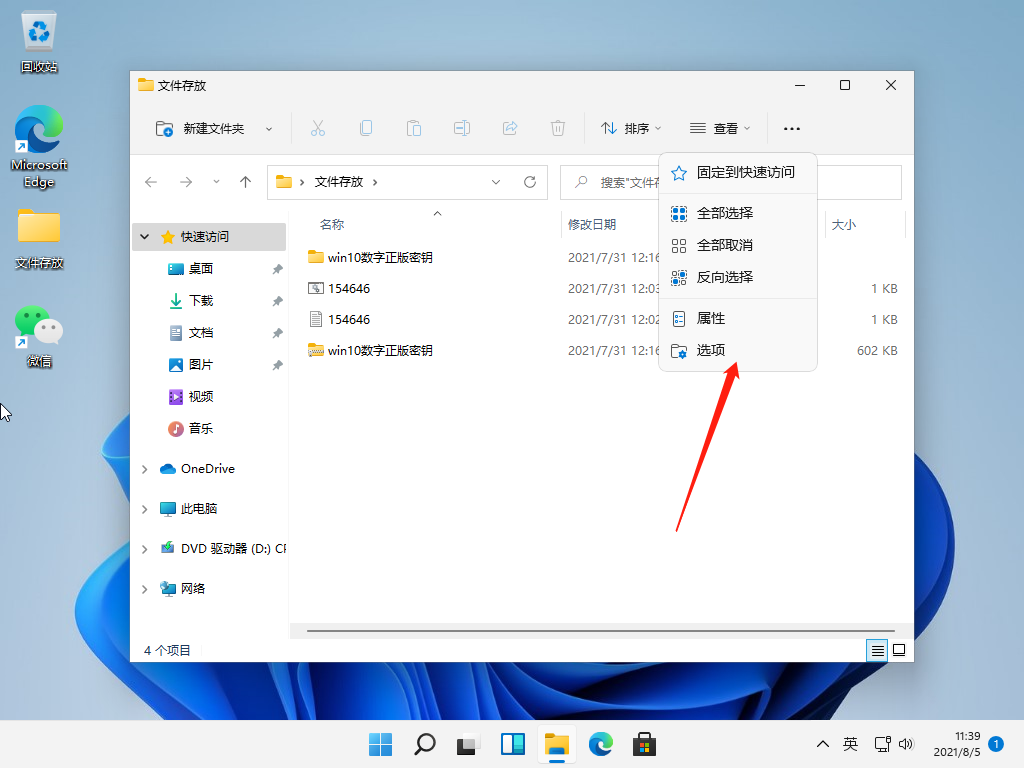Go up one folder with the up arrow
Screen dimensions: 1024x768
(245, 182)
